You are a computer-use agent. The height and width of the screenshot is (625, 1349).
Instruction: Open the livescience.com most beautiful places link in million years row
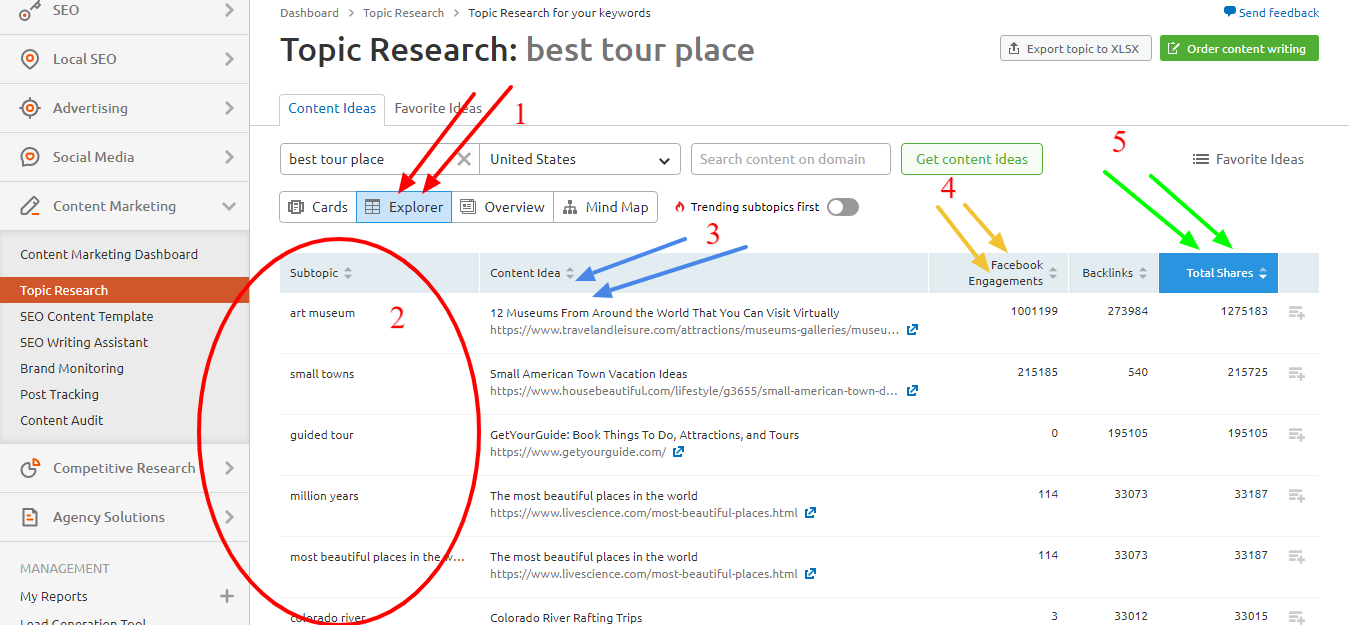point(644,513)
